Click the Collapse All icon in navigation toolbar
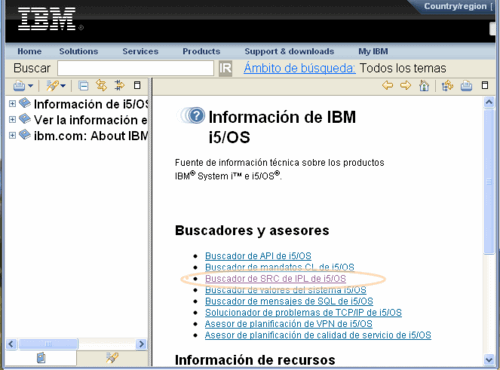Image resolution: width=500 pixels, height=370 pixels. tap(83, 86)
